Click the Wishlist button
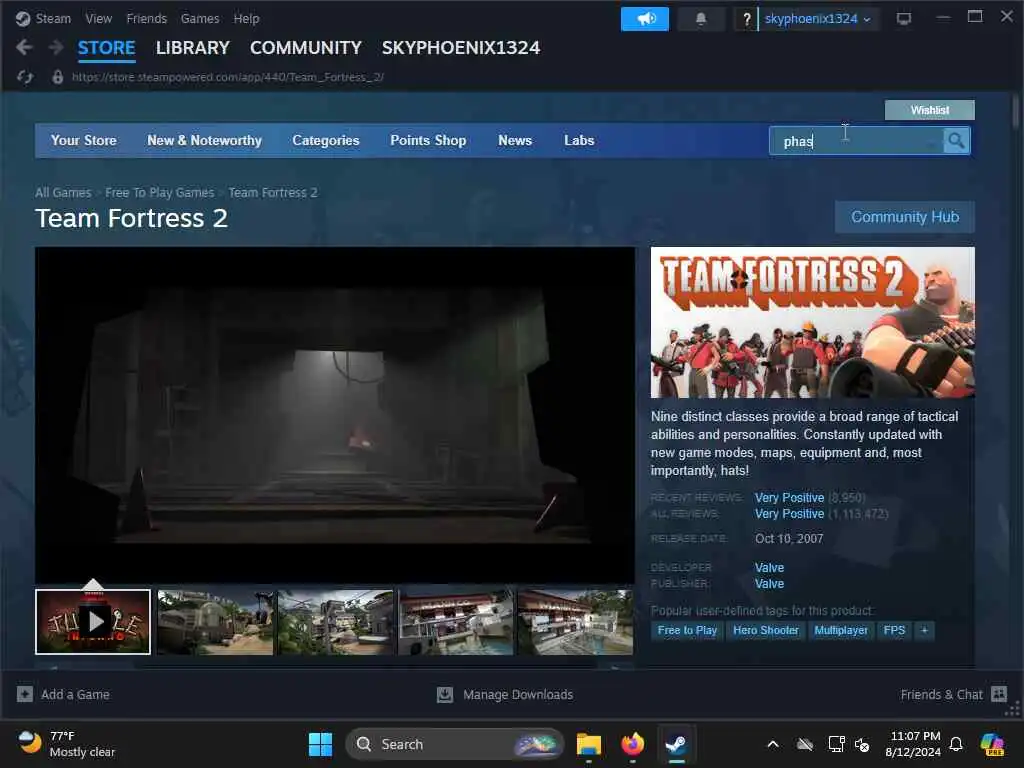Screen dimensions: 1024x768 point(929,110)
